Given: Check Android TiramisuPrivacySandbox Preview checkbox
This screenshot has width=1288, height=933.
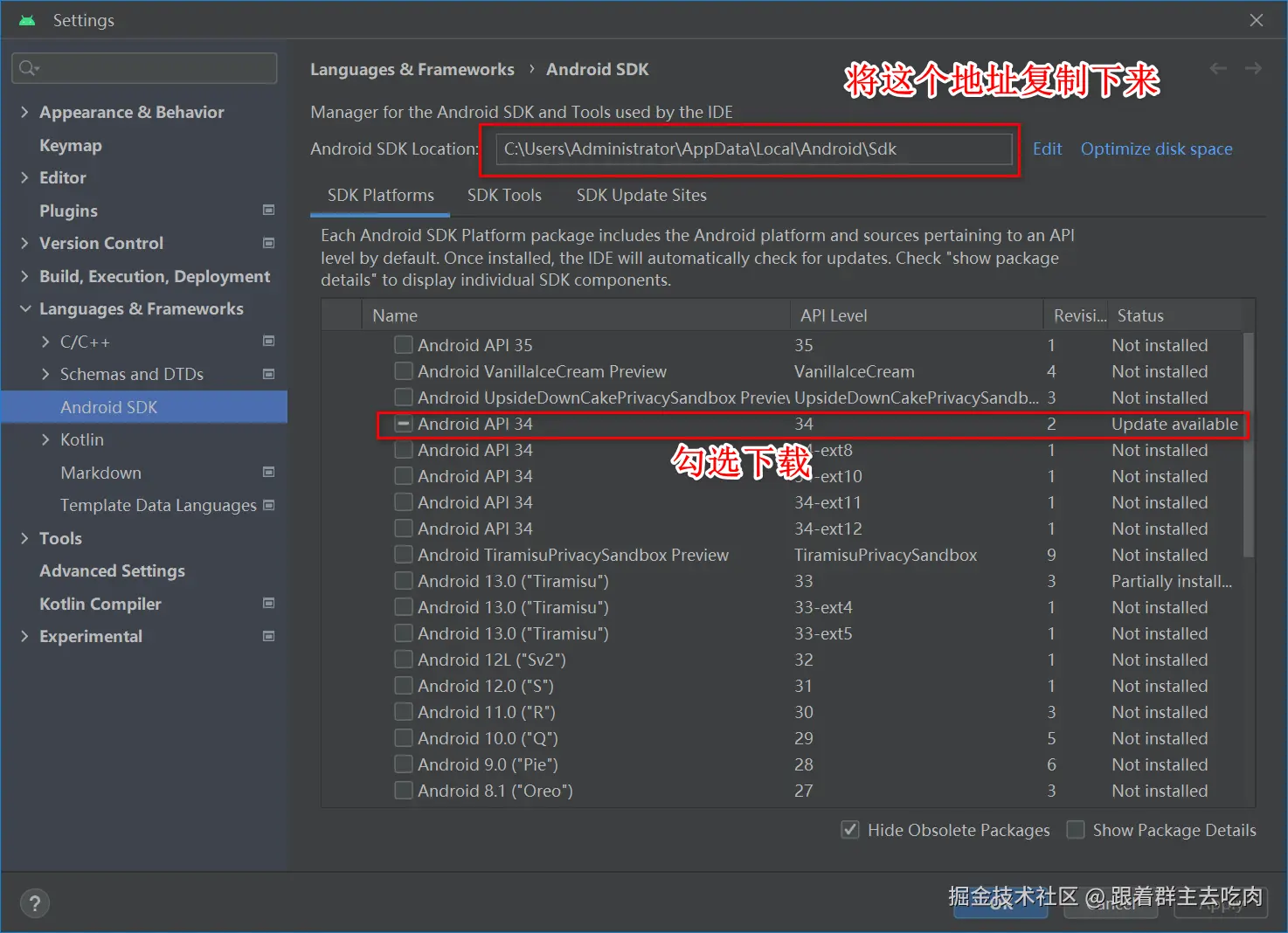Looking at the screenshot, I should coord(404,555).
